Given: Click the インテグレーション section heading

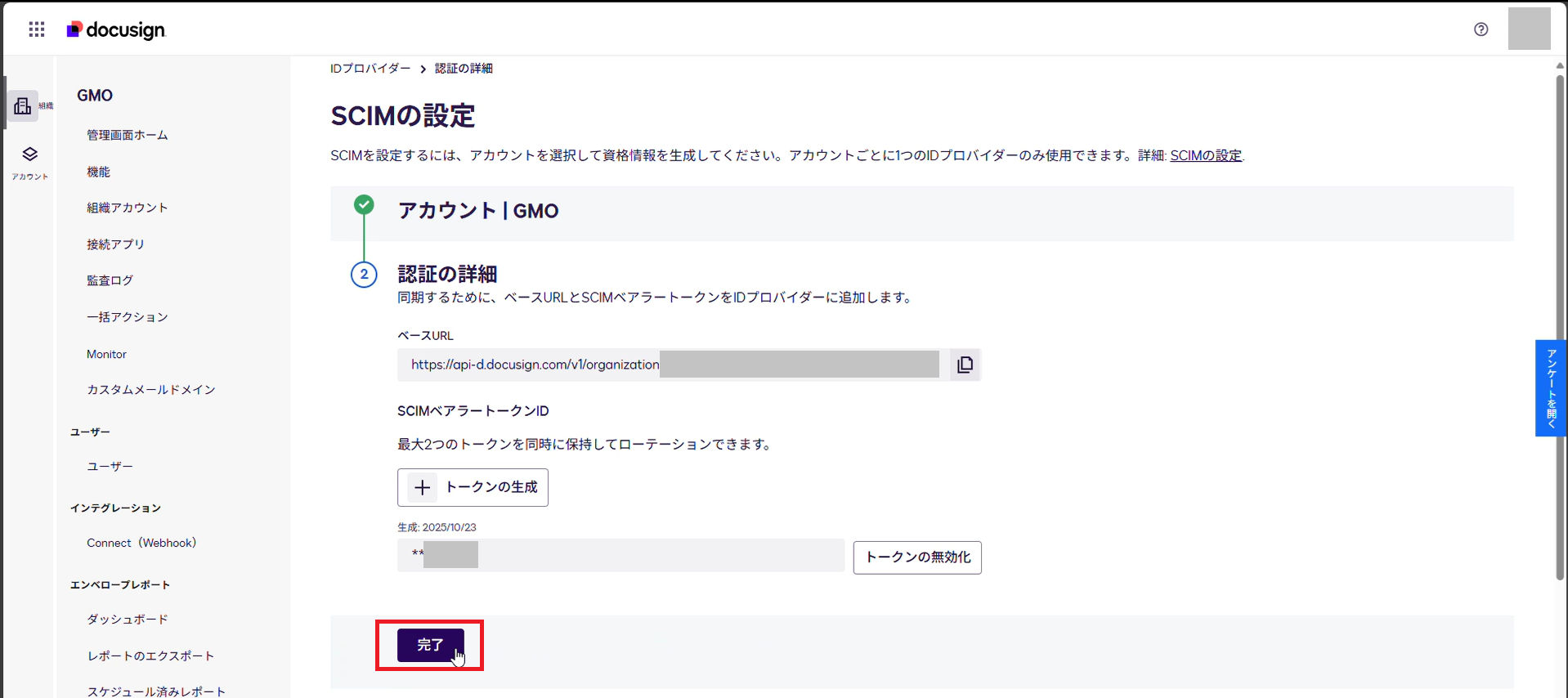Looking at the screenshot, I should point(115,508).
